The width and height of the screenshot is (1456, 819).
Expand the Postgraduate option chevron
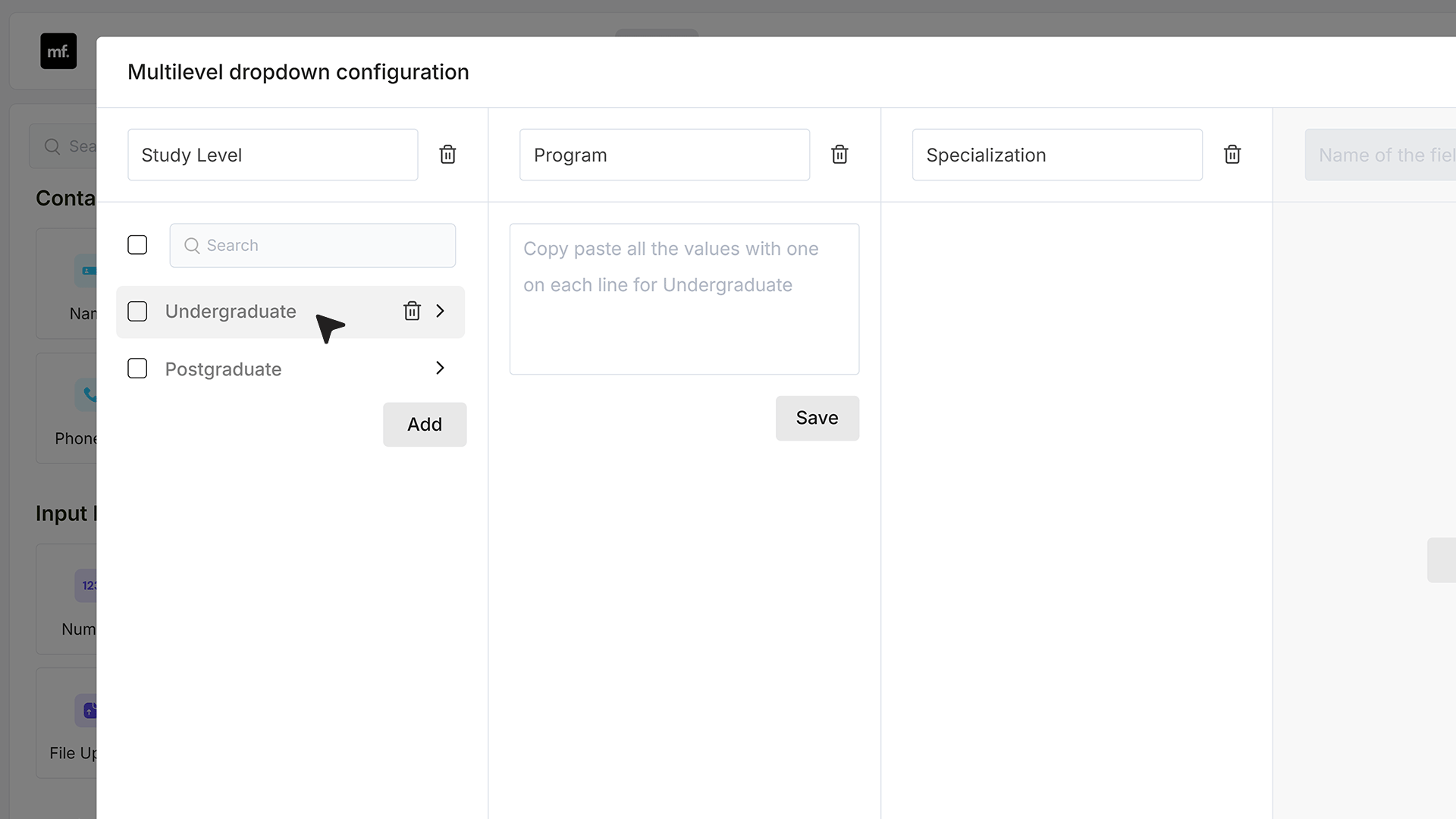(440, 368)
